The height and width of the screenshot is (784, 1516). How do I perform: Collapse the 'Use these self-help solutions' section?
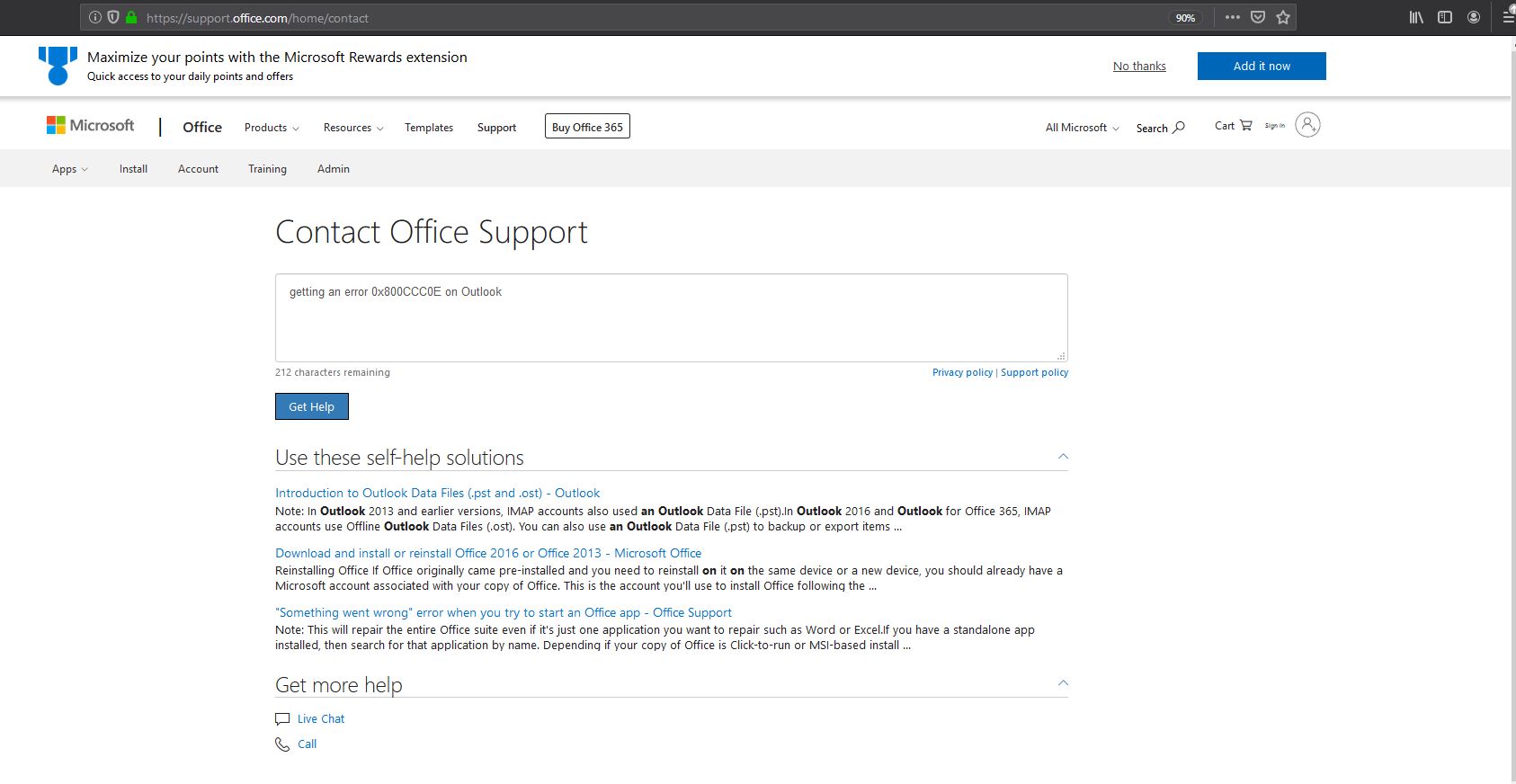(1063, 457)
